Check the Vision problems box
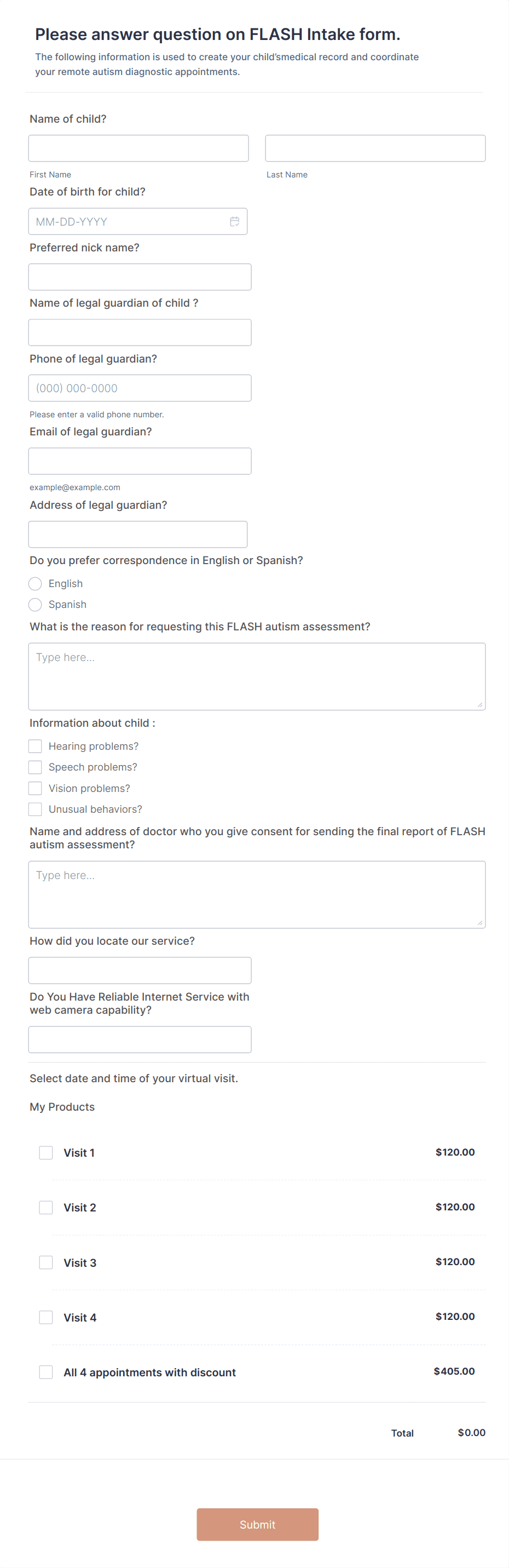The height and width of the screenshot is (1568, 509). [34, 788]
